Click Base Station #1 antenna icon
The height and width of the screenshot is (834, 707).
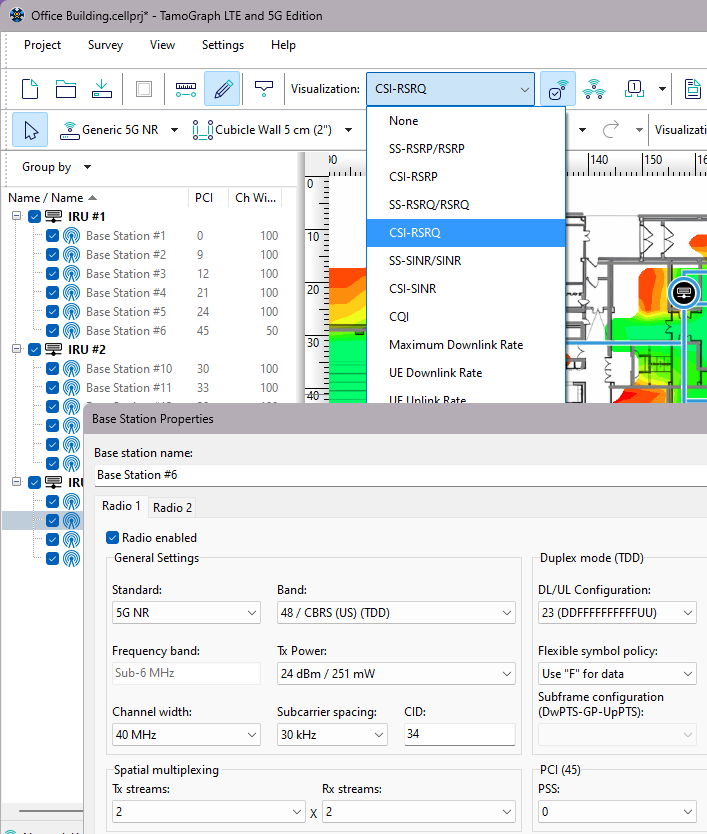pyautogui.click(x=71, y=236)
